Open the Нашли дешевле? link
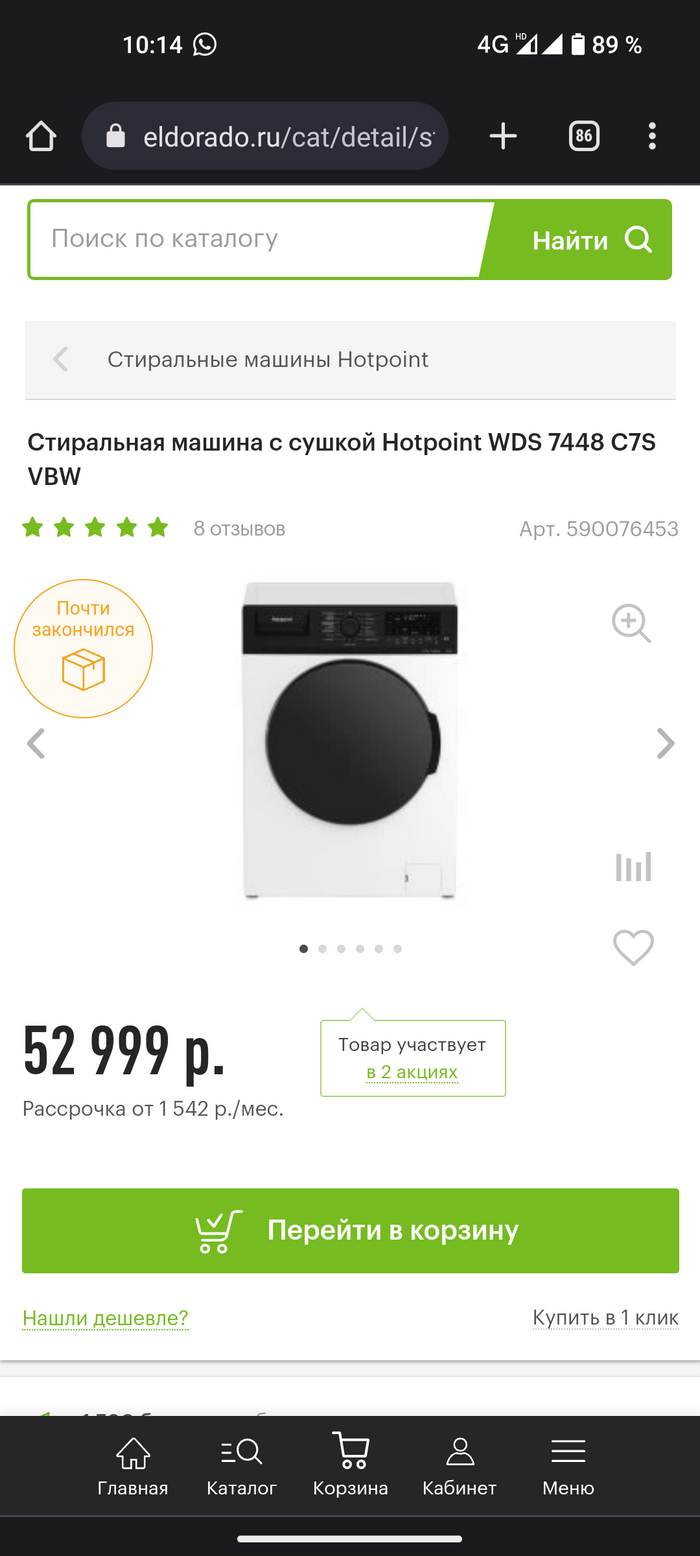Screen dimensions: 700x1556 [x=105, y=1318]
